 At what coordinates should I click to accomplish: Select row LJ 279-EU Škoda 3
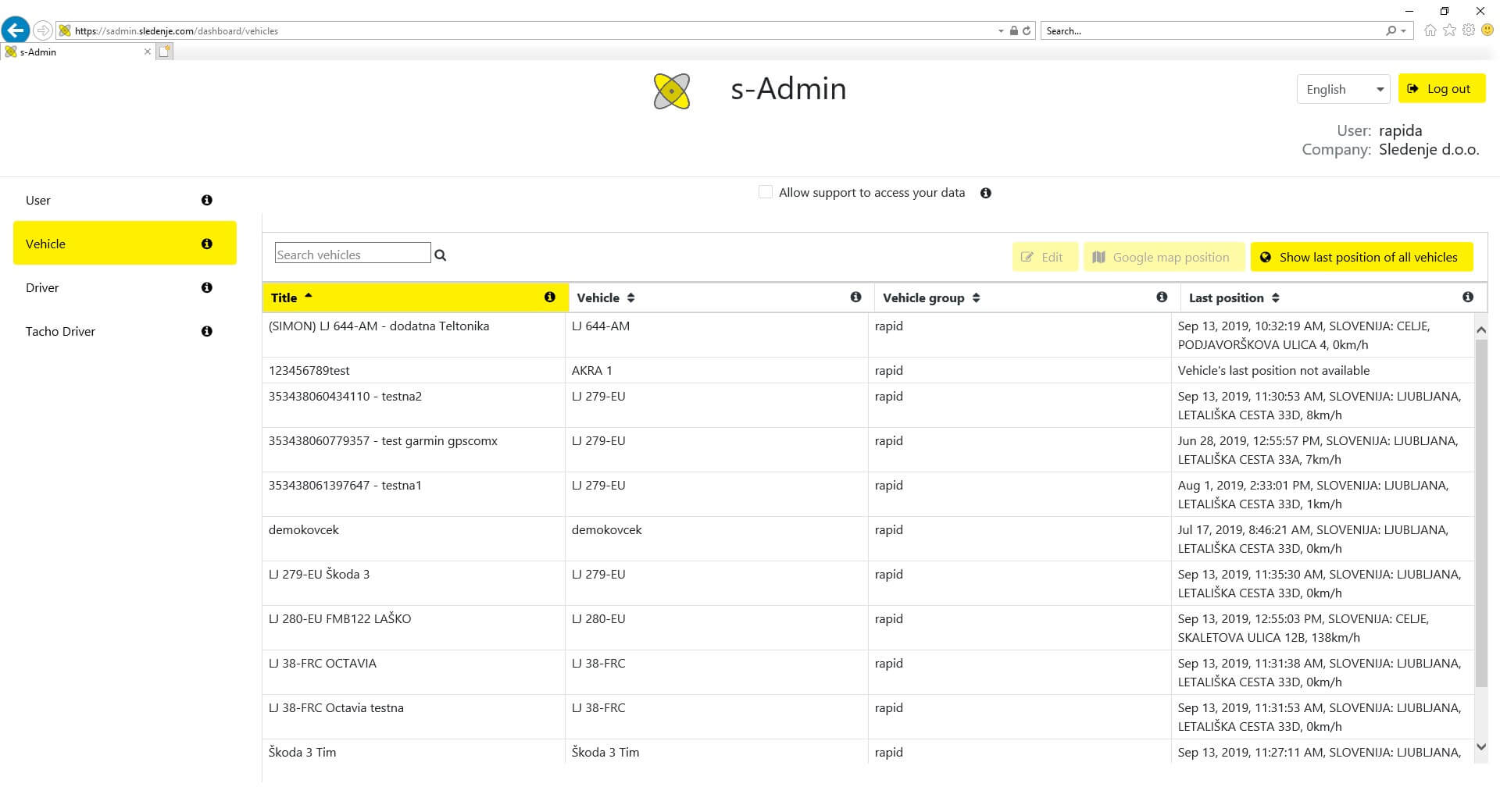coord(868,583)
